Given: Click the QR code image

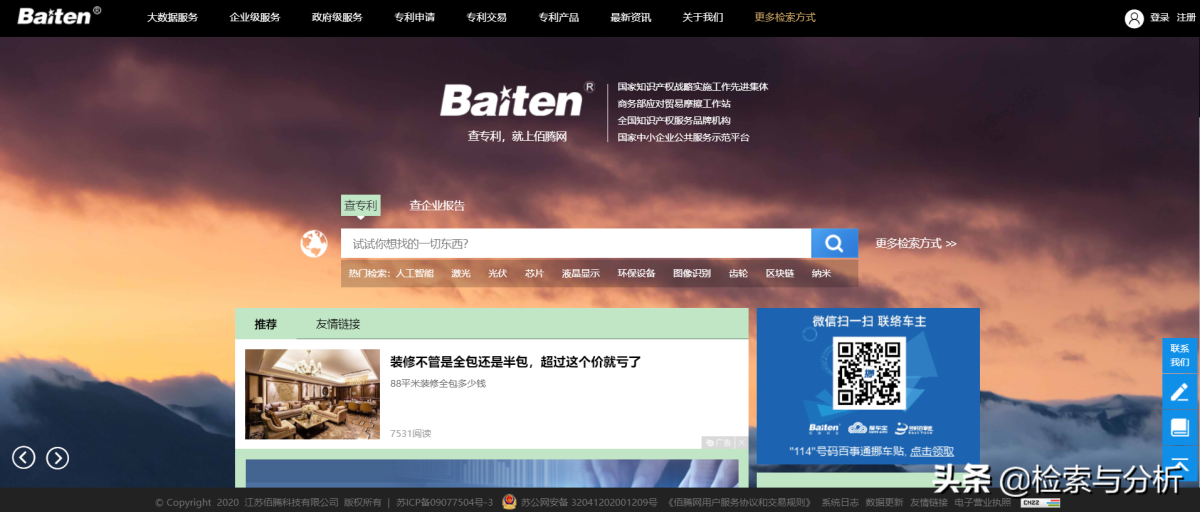Looking at the screenshot, I should pos(868,372).
